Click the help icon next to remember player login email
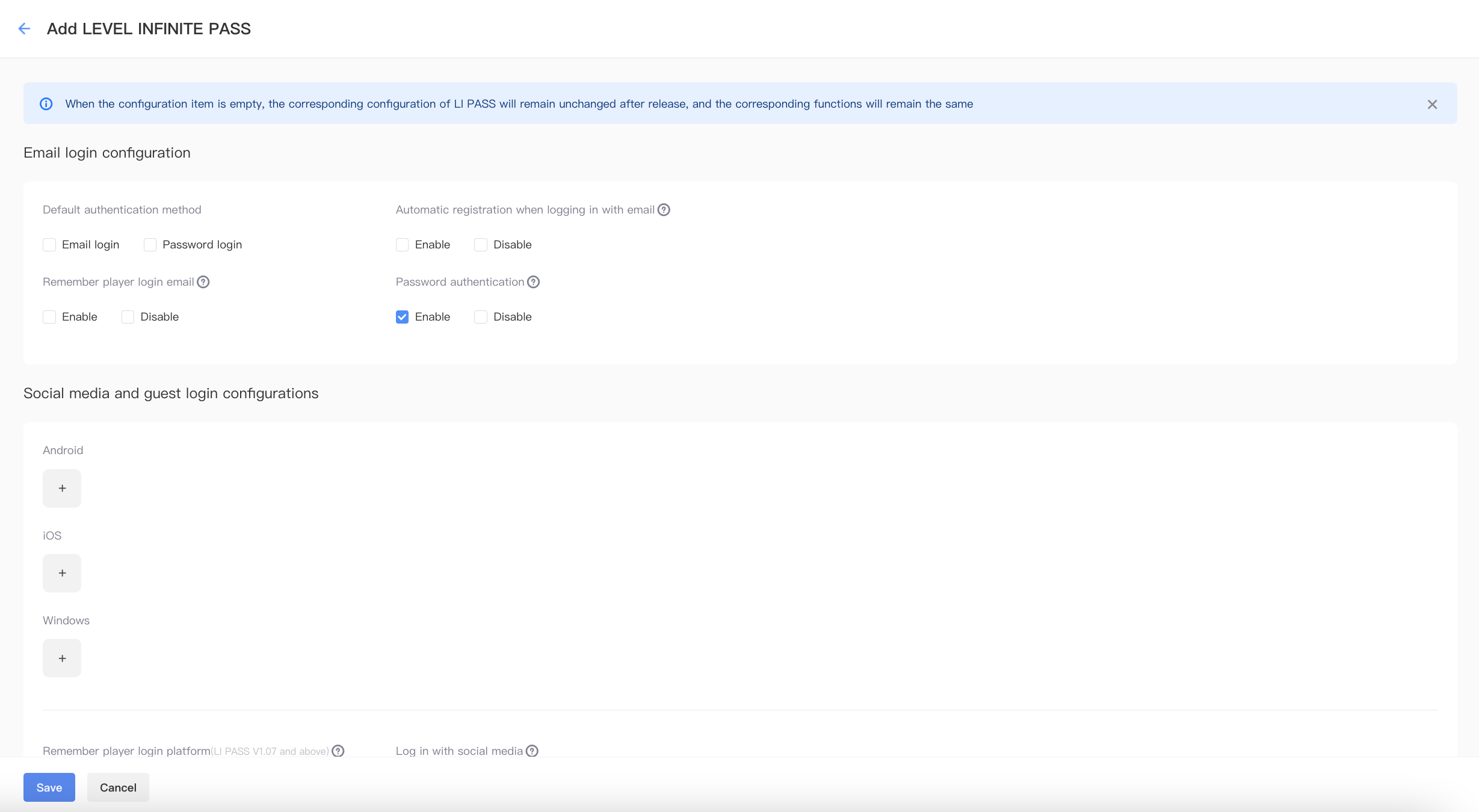 (203, 282)
